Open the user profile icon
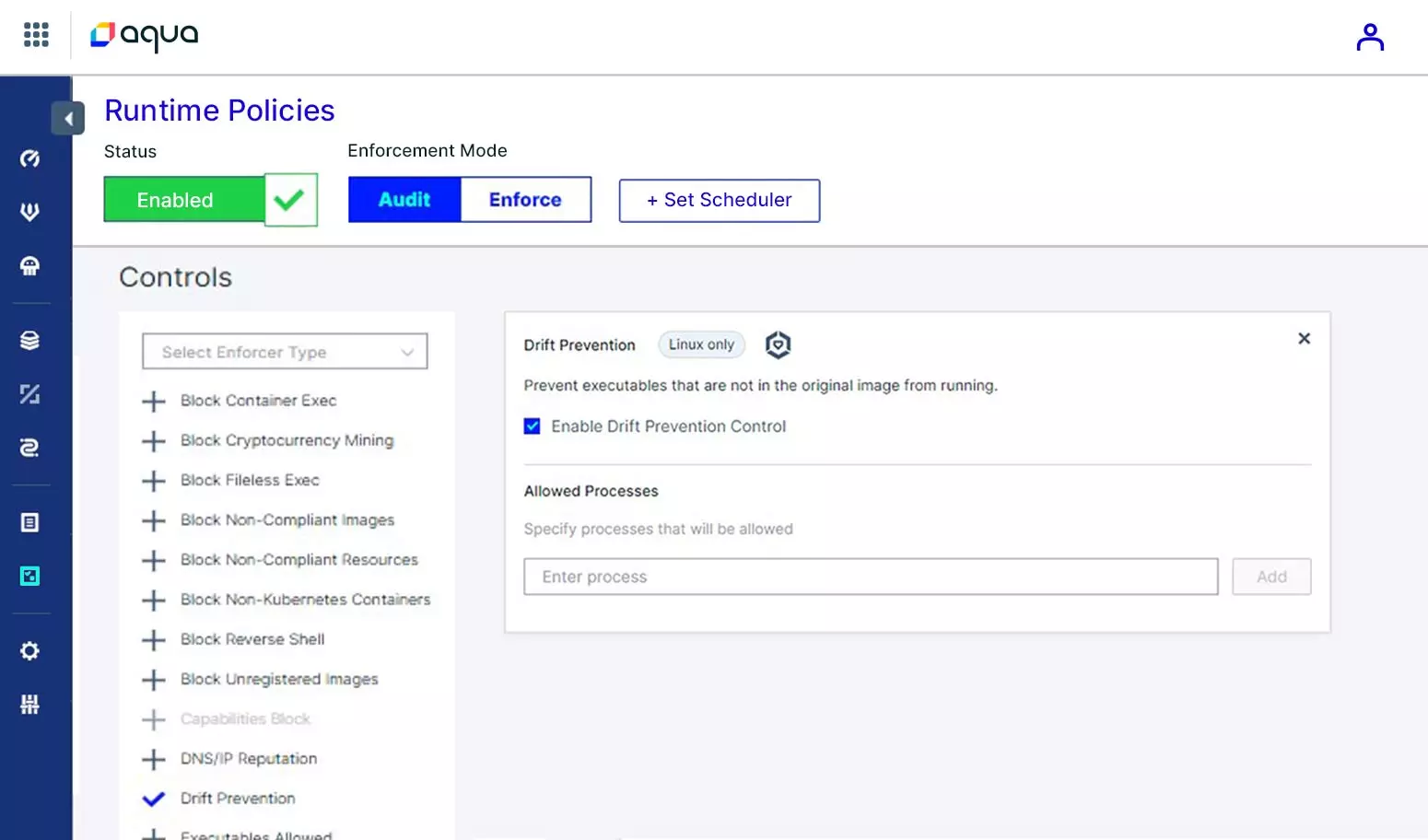 pyautogui.click(x=1370, y=37)
